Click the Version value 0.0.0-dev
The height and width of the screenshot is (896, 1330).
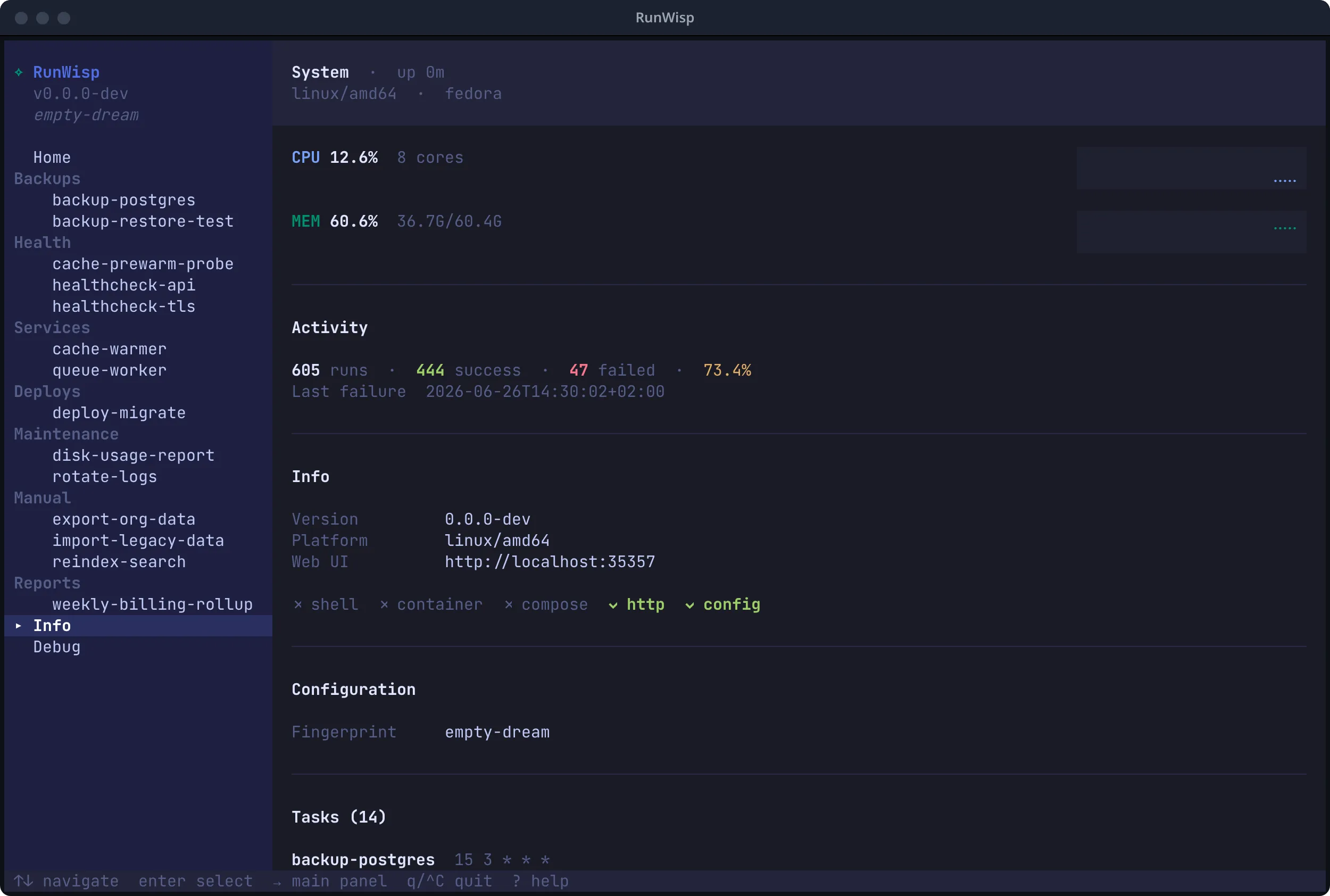[488, 519]
